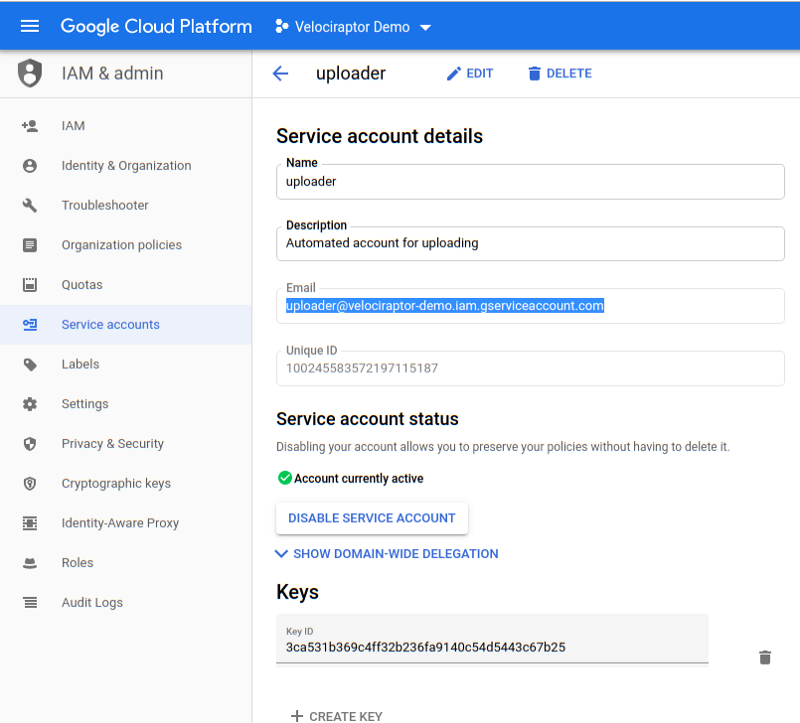
Task: Click the Troubleshooter wrench icon
Action: (30, 205)
